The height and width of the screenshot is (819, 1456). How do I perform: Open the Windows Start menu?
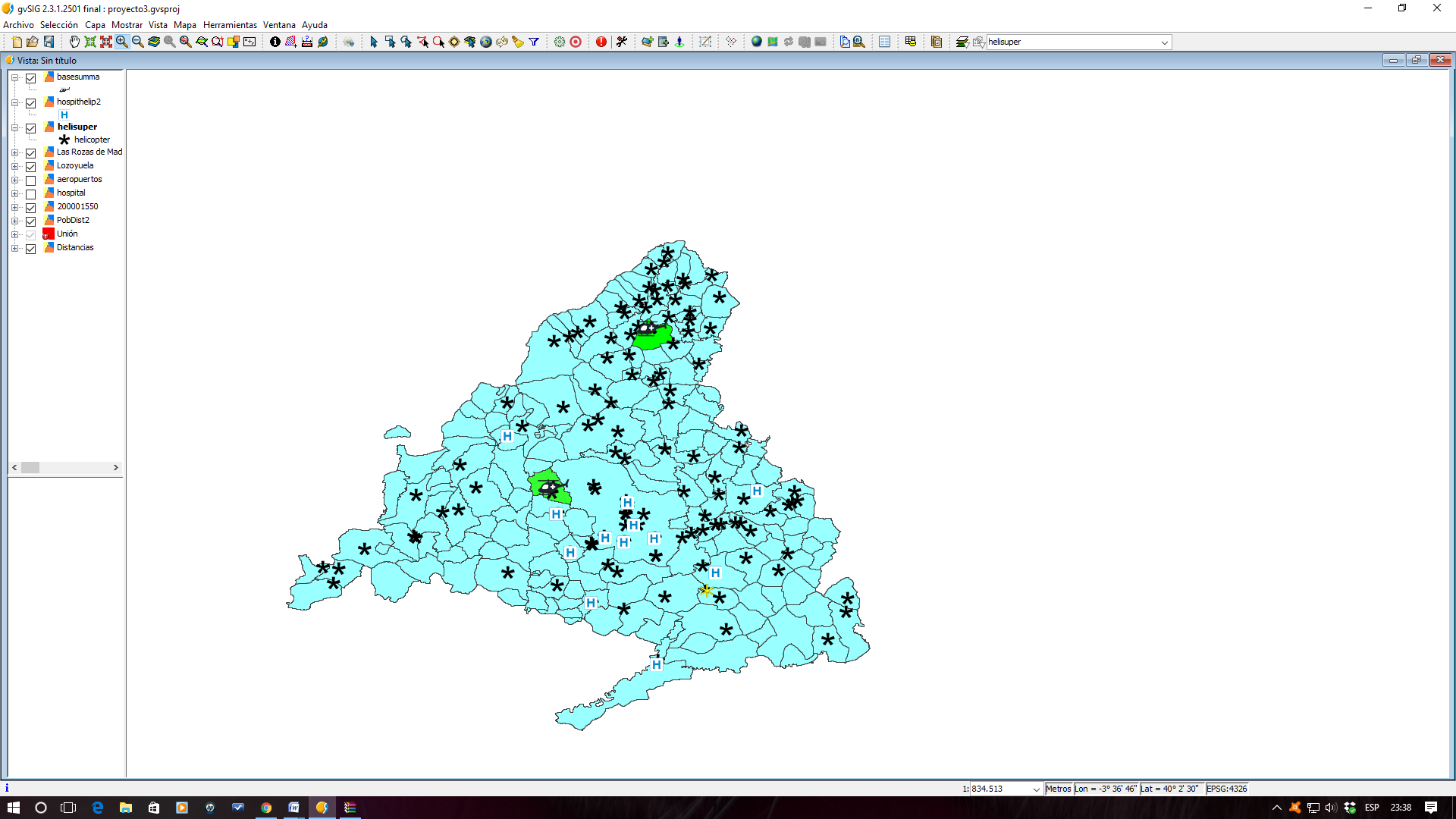click(14, 808)
